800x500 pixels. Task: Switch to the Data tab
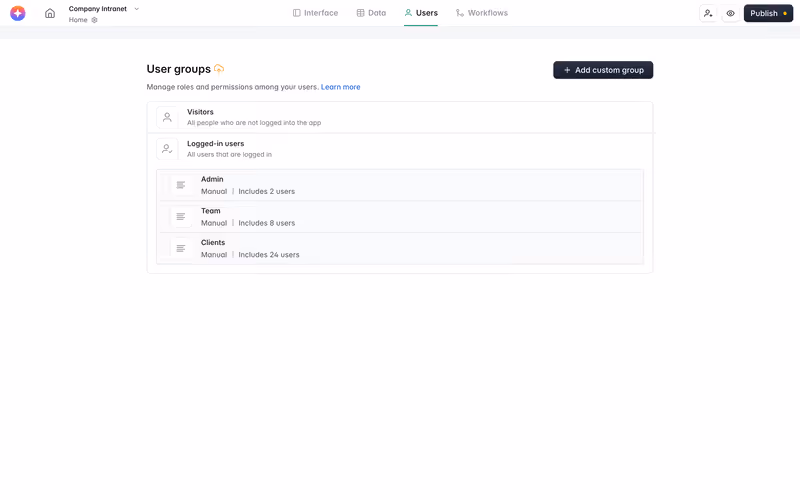[371, 13]
